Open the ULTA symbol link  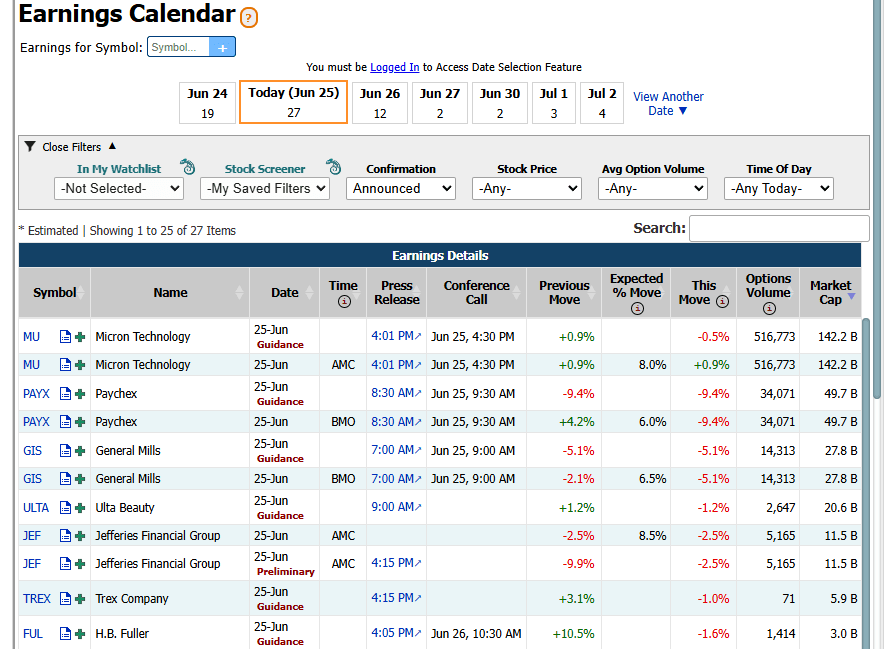35,508
